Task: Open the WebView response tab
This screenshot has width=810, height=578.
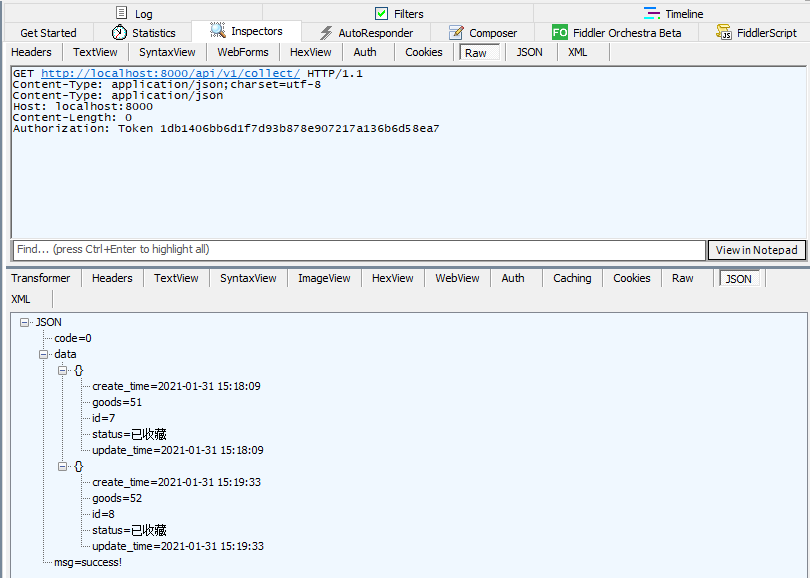Action: (x=456, y=278)
